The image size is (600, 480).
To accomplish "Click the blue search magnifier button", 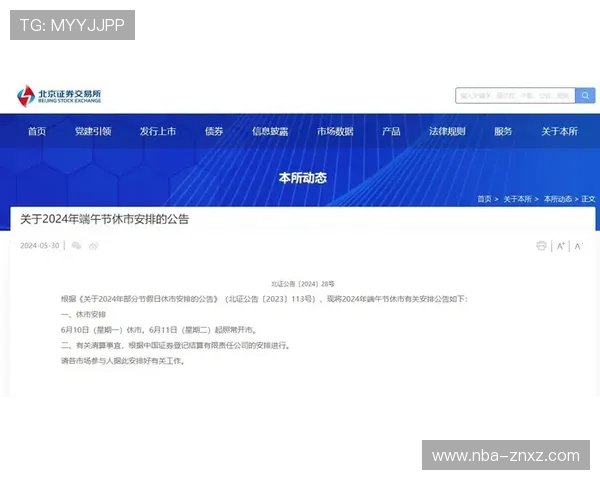I will coord(585,95).
